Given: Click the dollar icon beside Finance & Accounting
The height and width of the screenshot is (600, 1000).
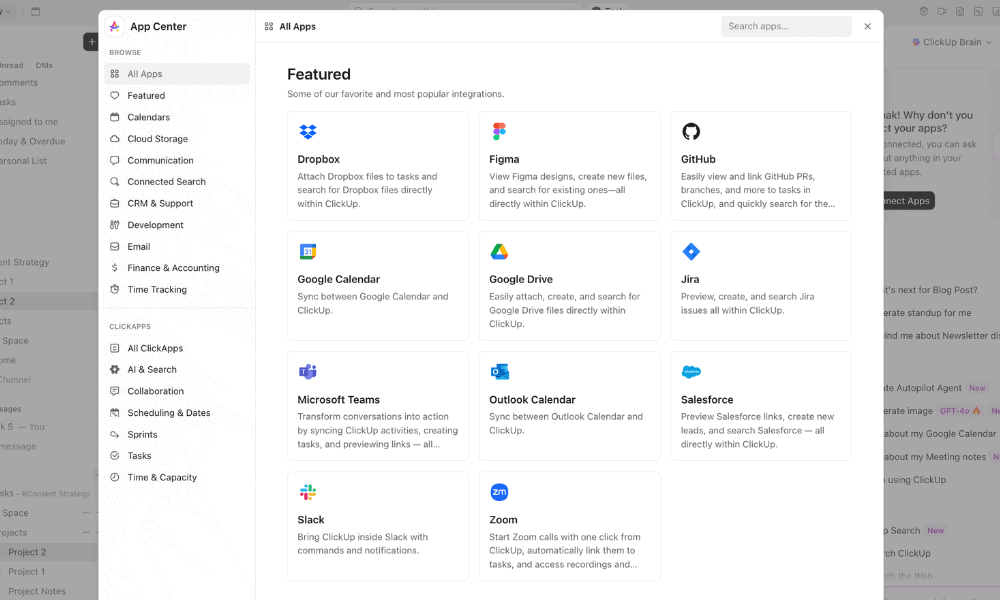Looking at the screenshot, I should [115, 268].
